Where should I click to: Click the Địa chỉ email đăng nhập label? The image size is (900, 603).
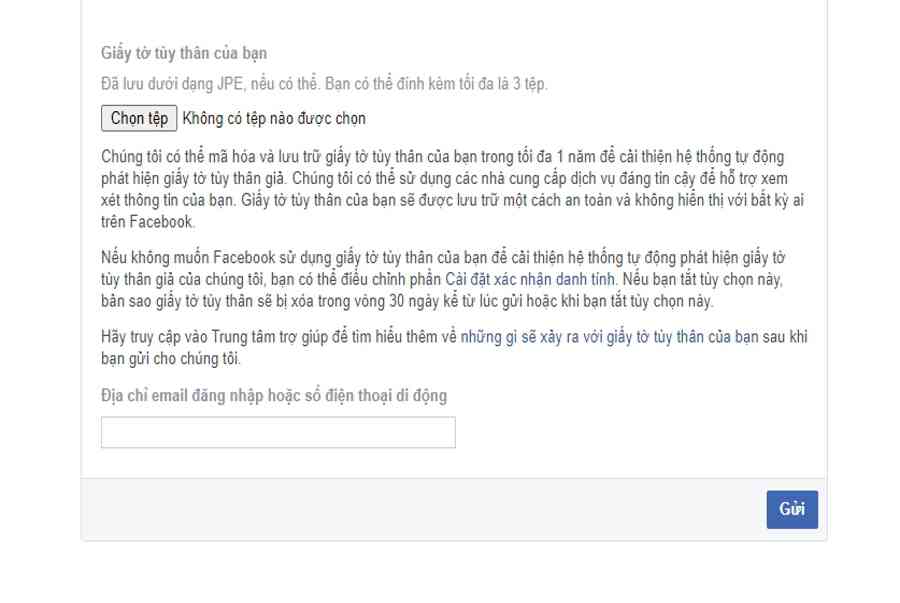(274, 396)
